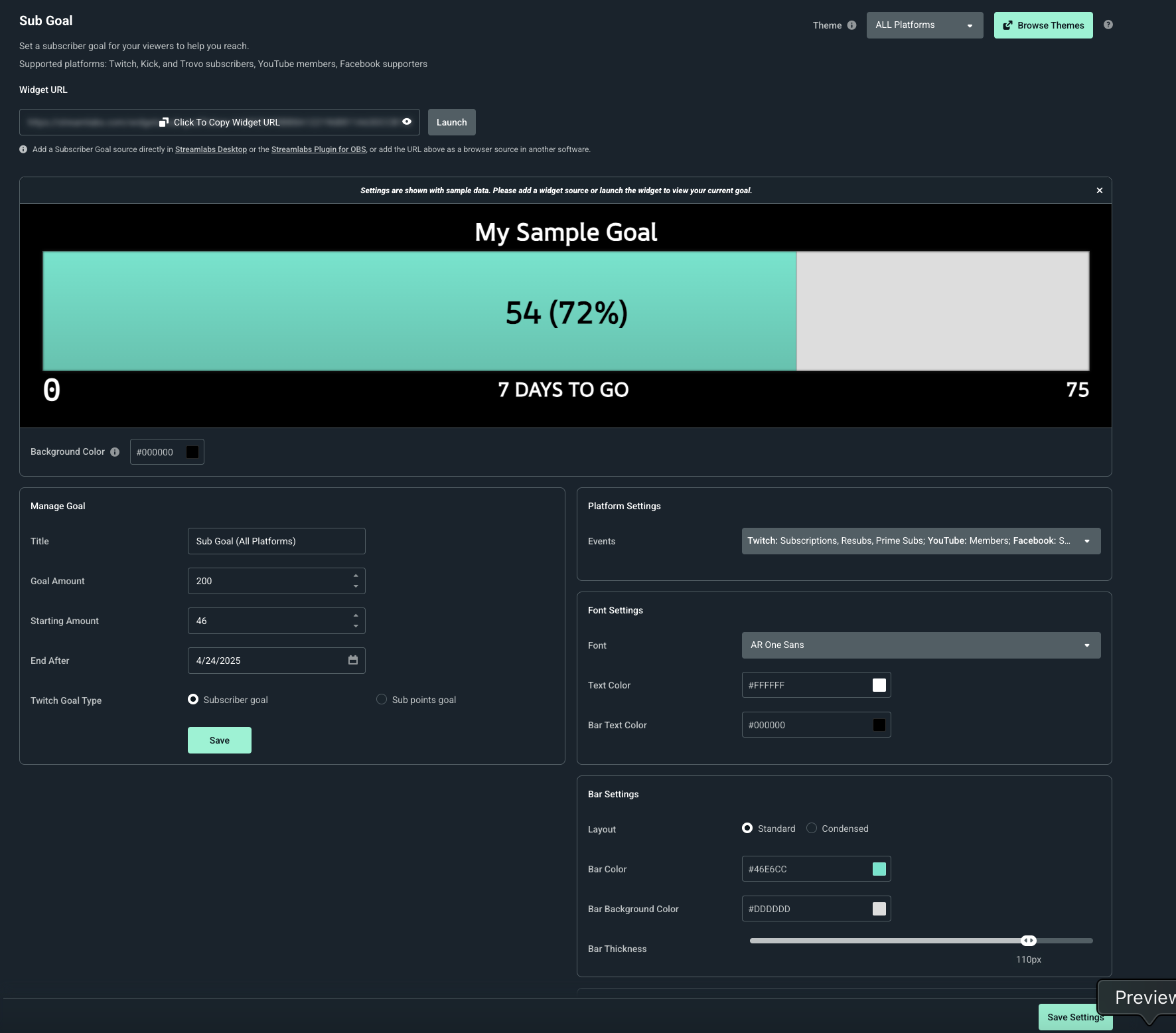1176x1033 pixels.
Task: Adjust the Bar Thickness slider
Action: coord(1029,940)
